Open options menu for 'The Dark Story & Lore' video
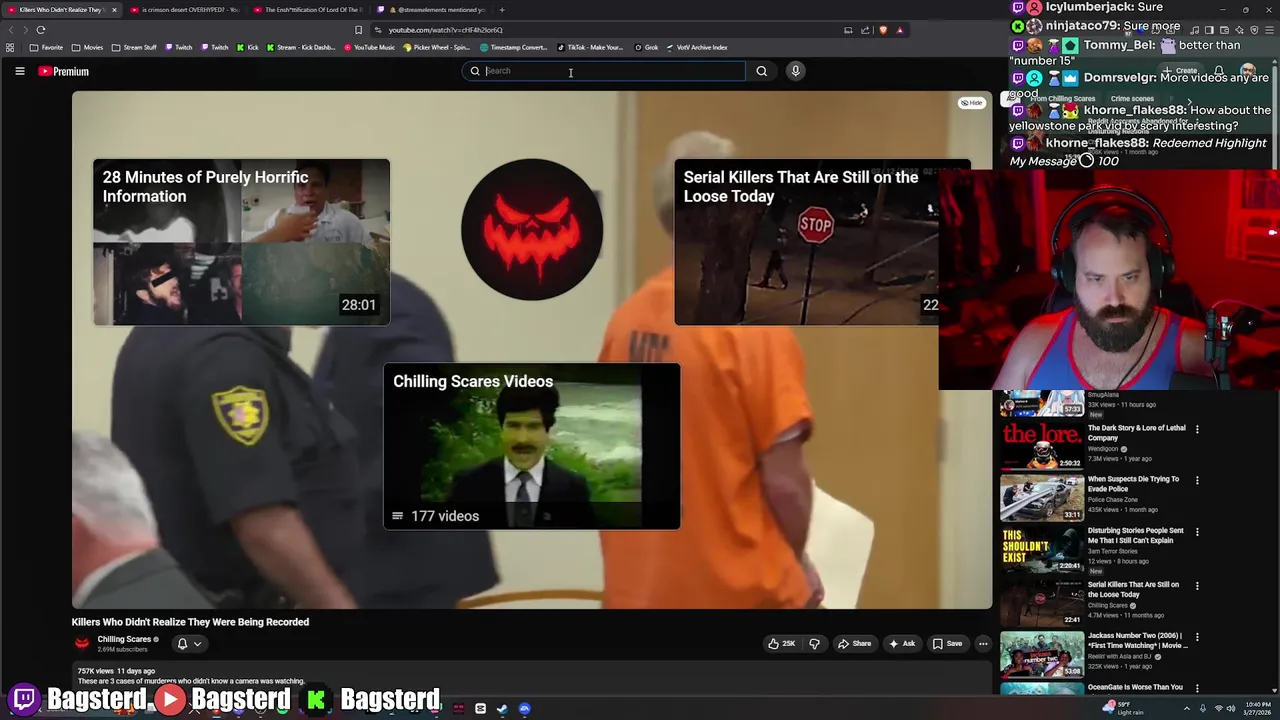The width and height of the screenshot is (1280, 720). pos(1197,429)
